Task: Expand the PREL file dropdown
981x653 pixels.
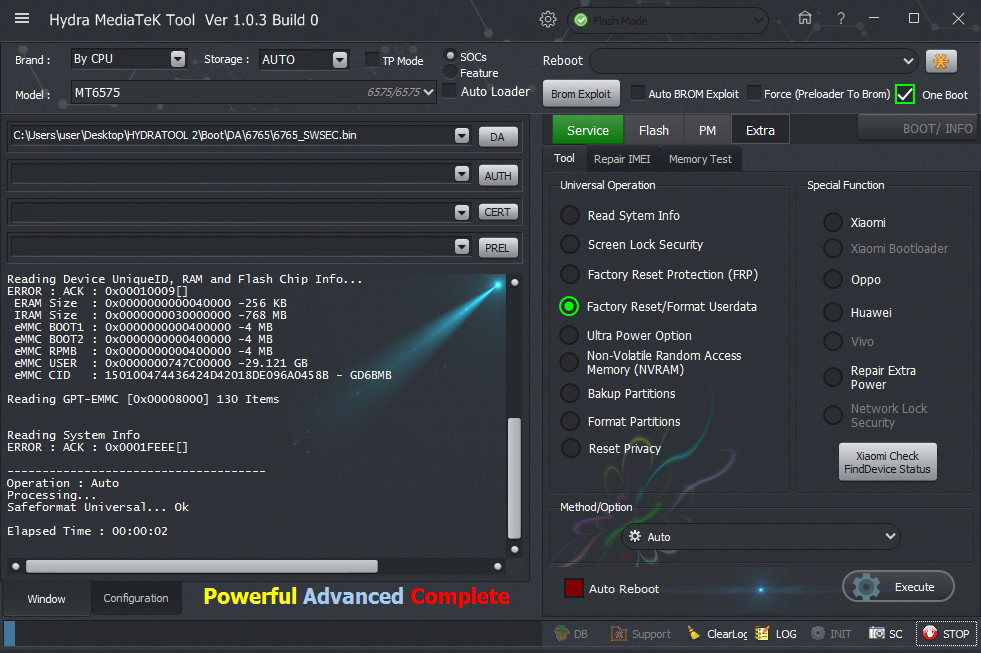Action: [x=462, y=247]
